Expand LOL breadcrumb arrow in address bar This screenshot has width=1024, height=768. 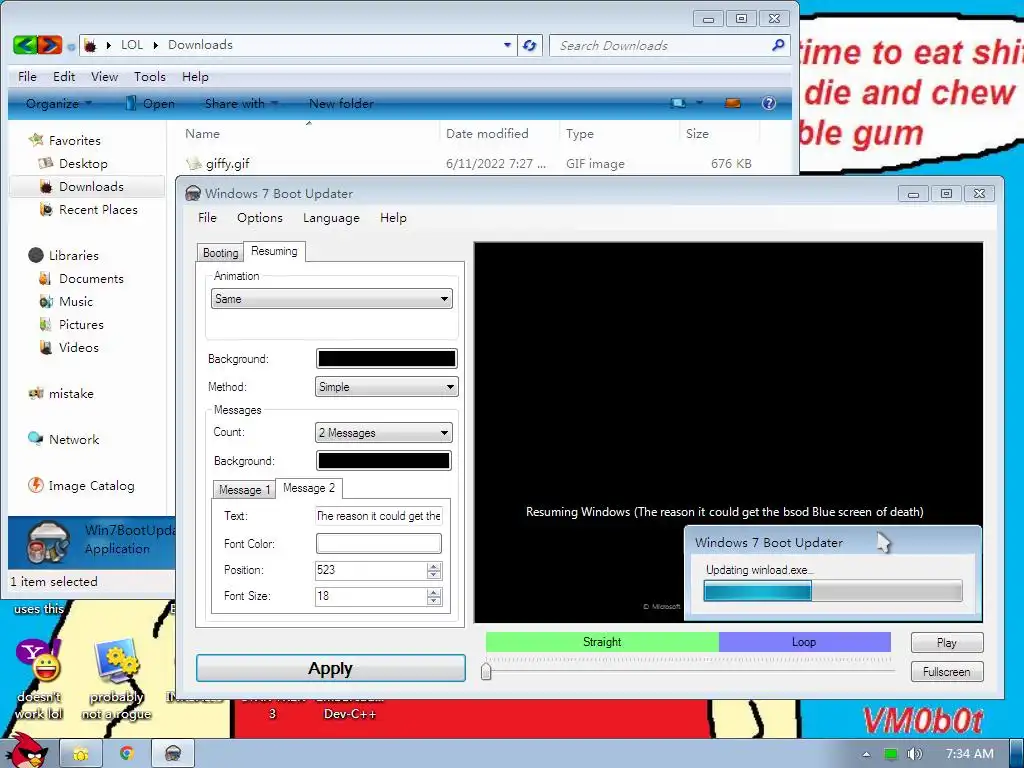[155, 45]
